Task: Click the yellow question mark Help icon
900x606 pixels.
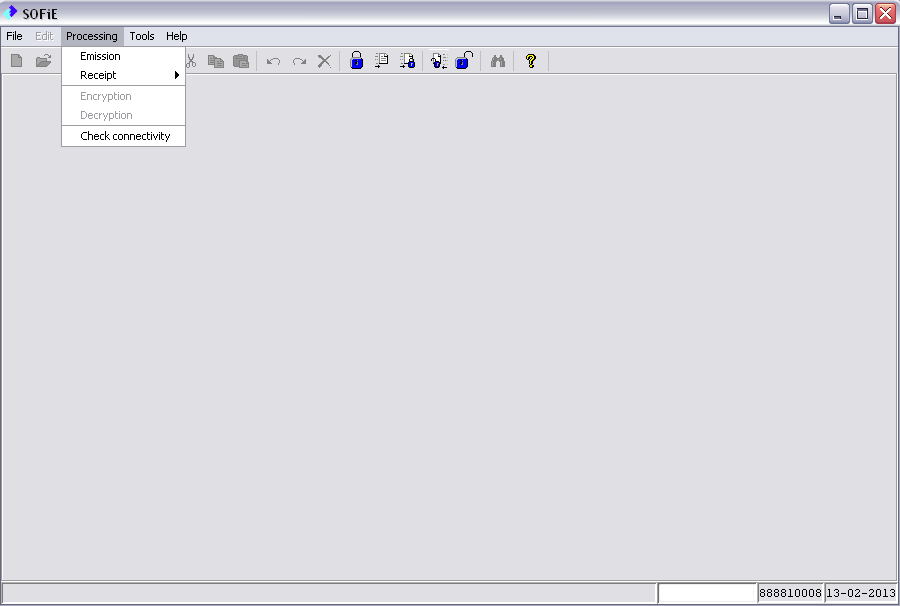Action: click(531, 61)
